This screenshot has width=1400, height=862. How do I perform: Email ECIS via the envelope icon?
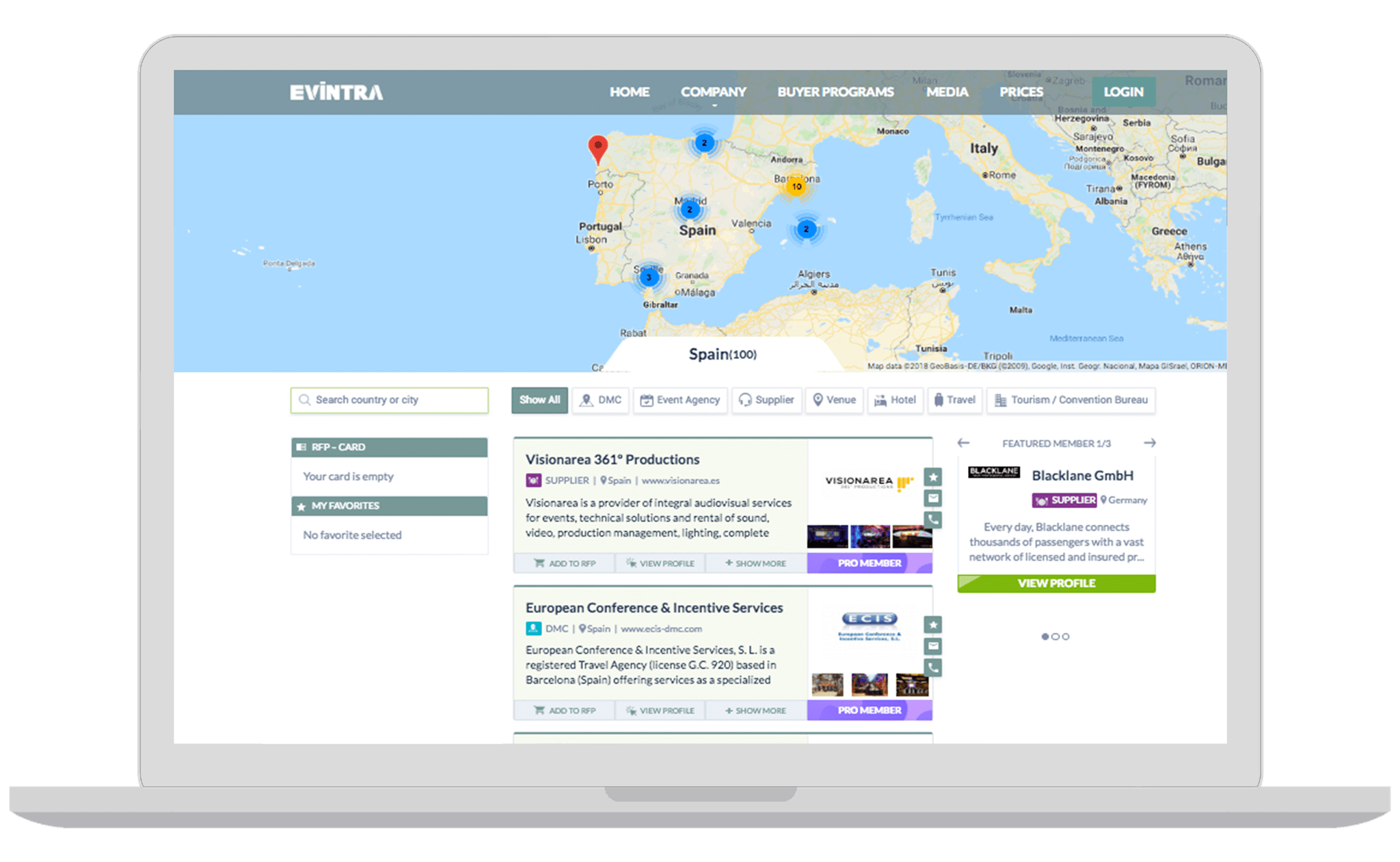[x=933, y=646]
